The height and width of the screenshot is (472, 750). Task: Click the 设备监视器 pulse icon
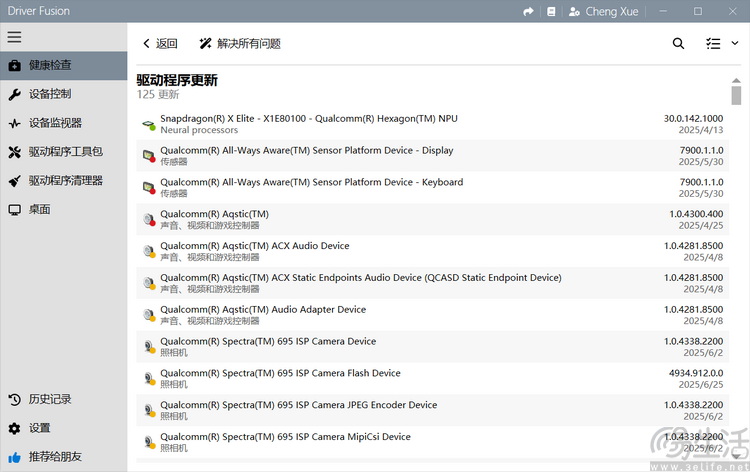click(14, 123)
